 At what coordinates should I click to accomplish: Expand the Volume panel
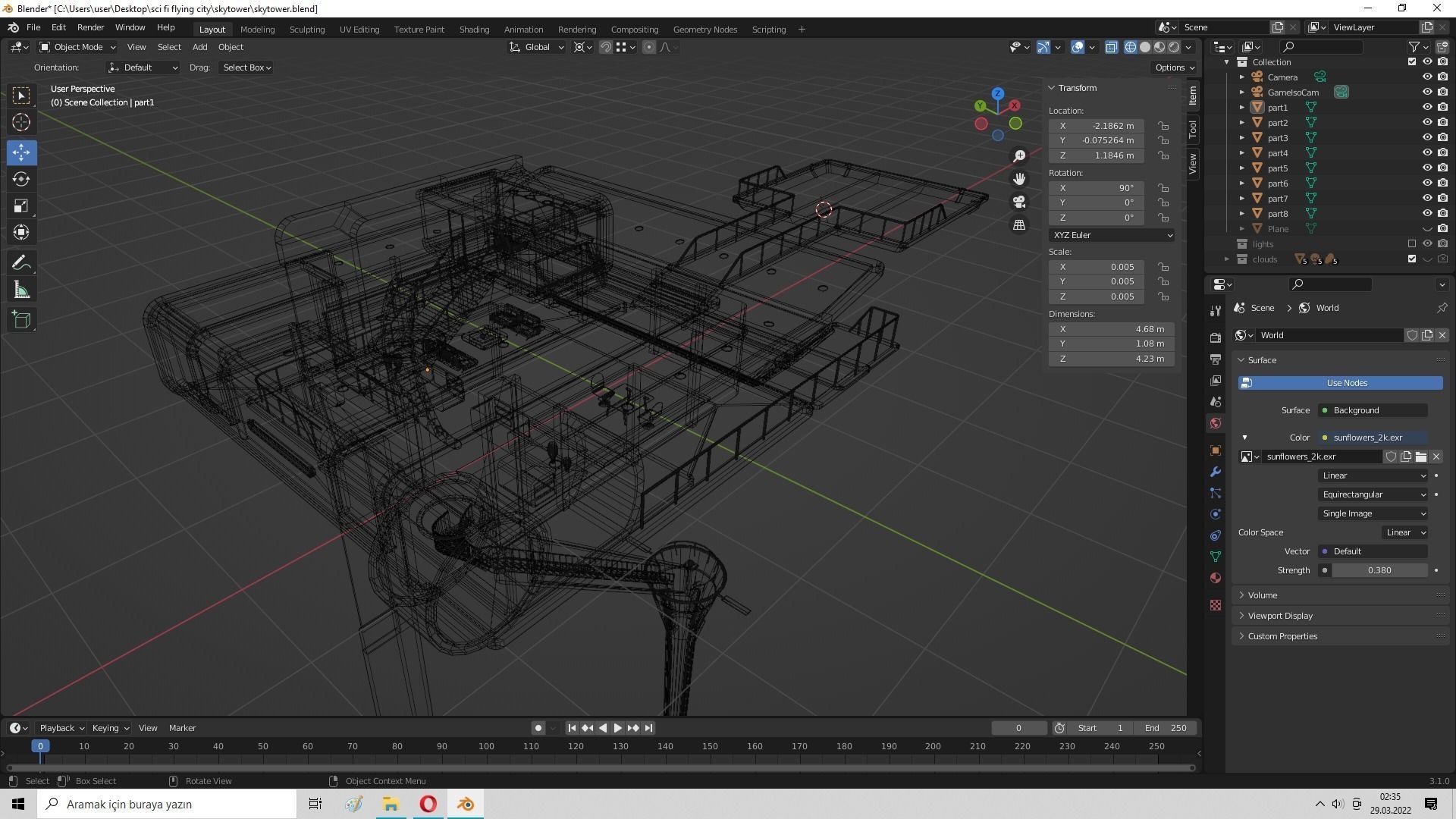[x=1341, y=595]
